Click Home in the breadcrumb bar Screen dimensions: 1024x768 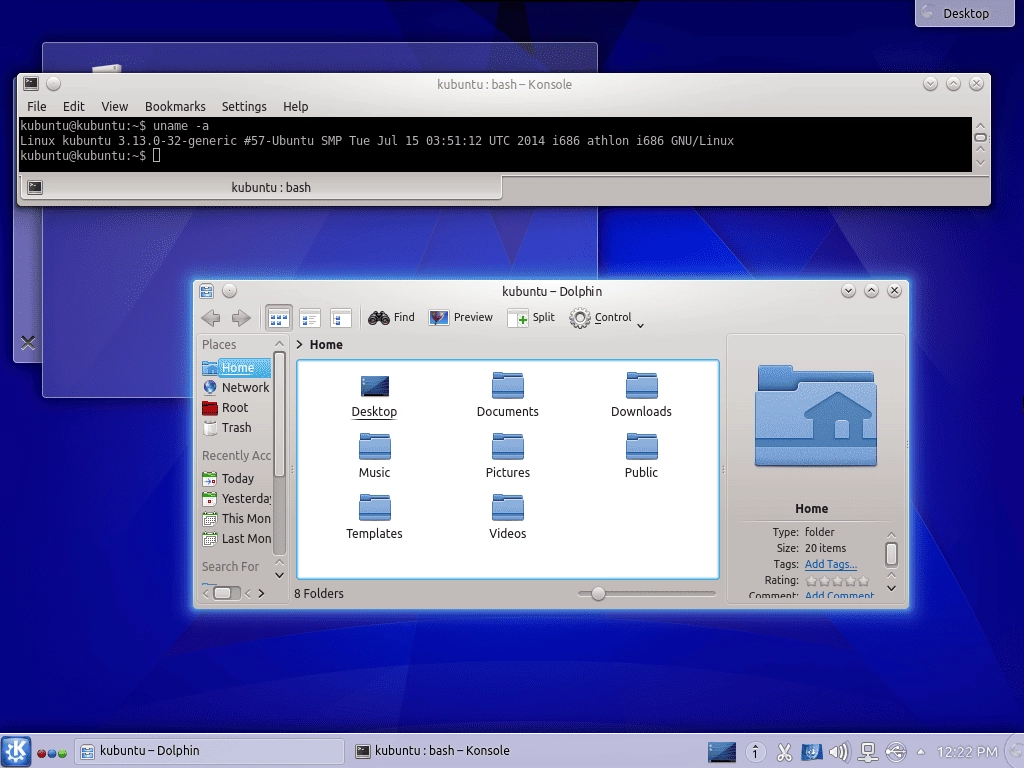pos(326,345)
